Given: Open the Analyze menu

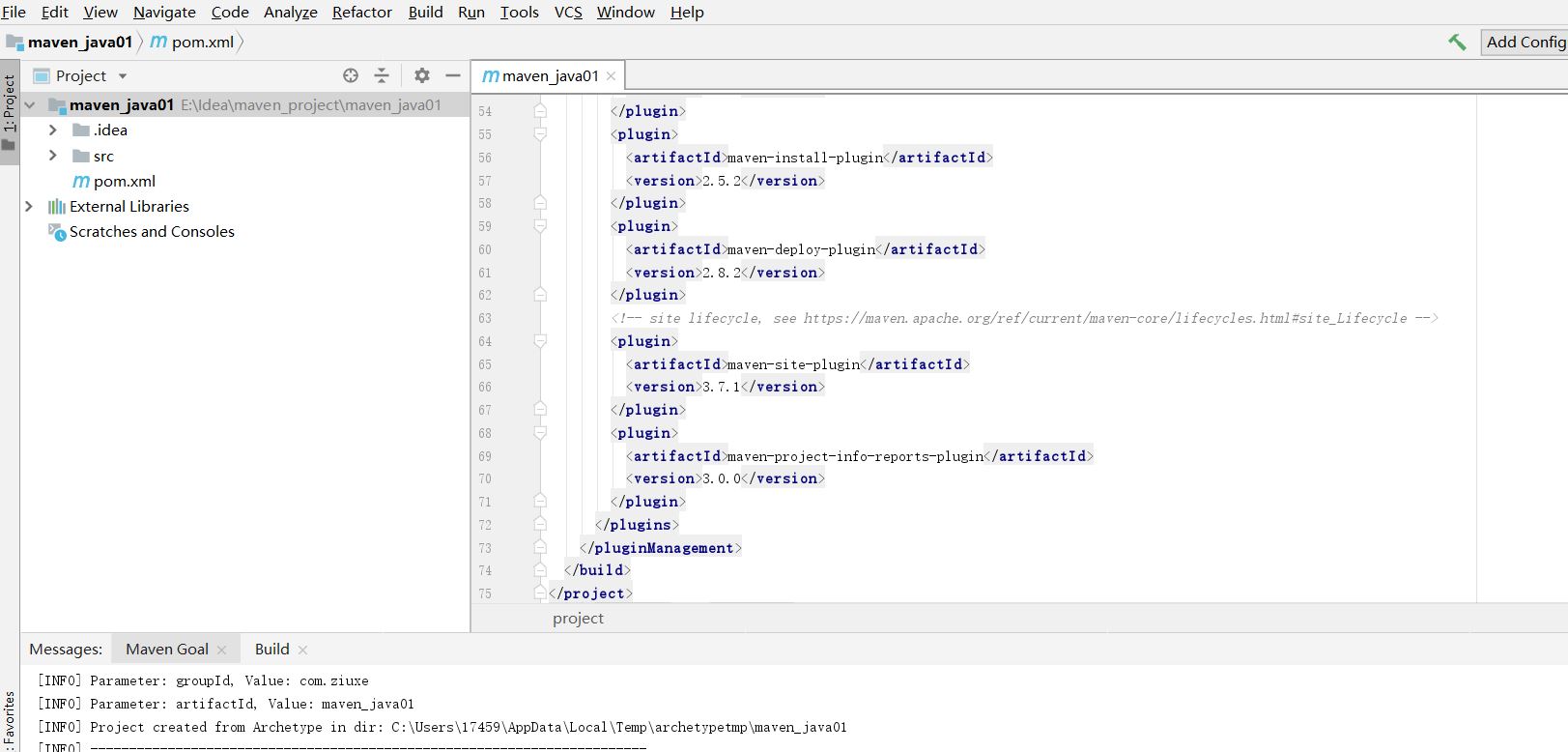Looking at the screenshot, I should coord(291,12).
